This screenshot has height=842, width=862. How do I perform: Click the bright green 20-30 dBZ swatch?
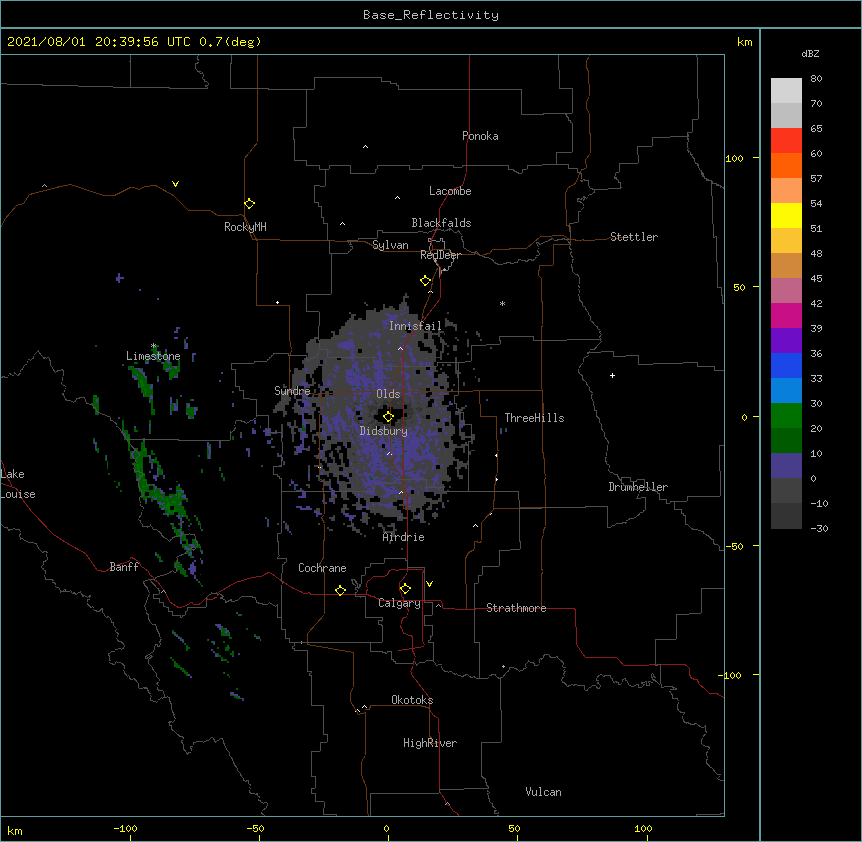(786, 416)
